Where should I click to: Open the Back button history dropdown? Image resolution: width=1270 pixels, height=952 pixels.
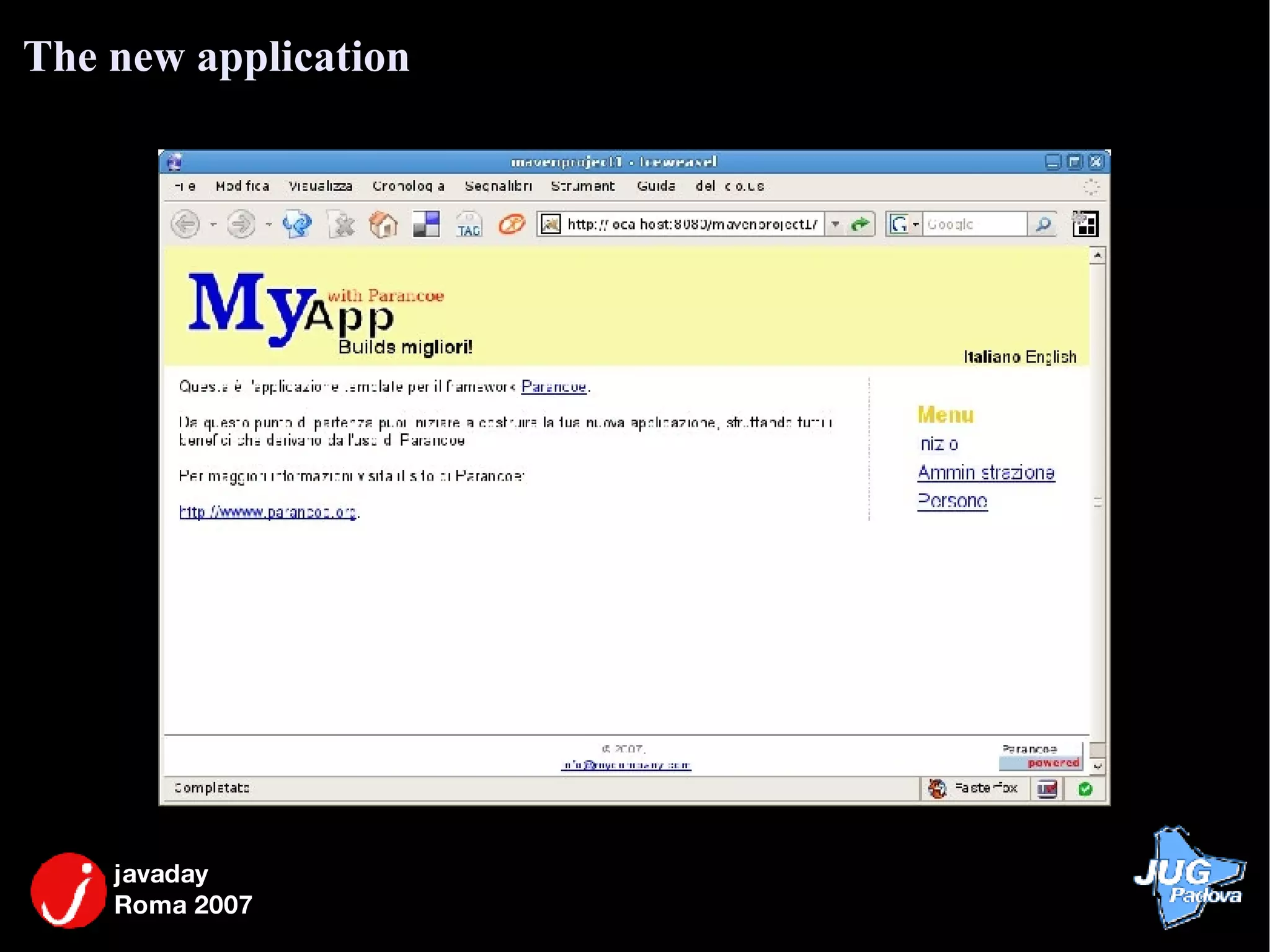tap(213, 225)
